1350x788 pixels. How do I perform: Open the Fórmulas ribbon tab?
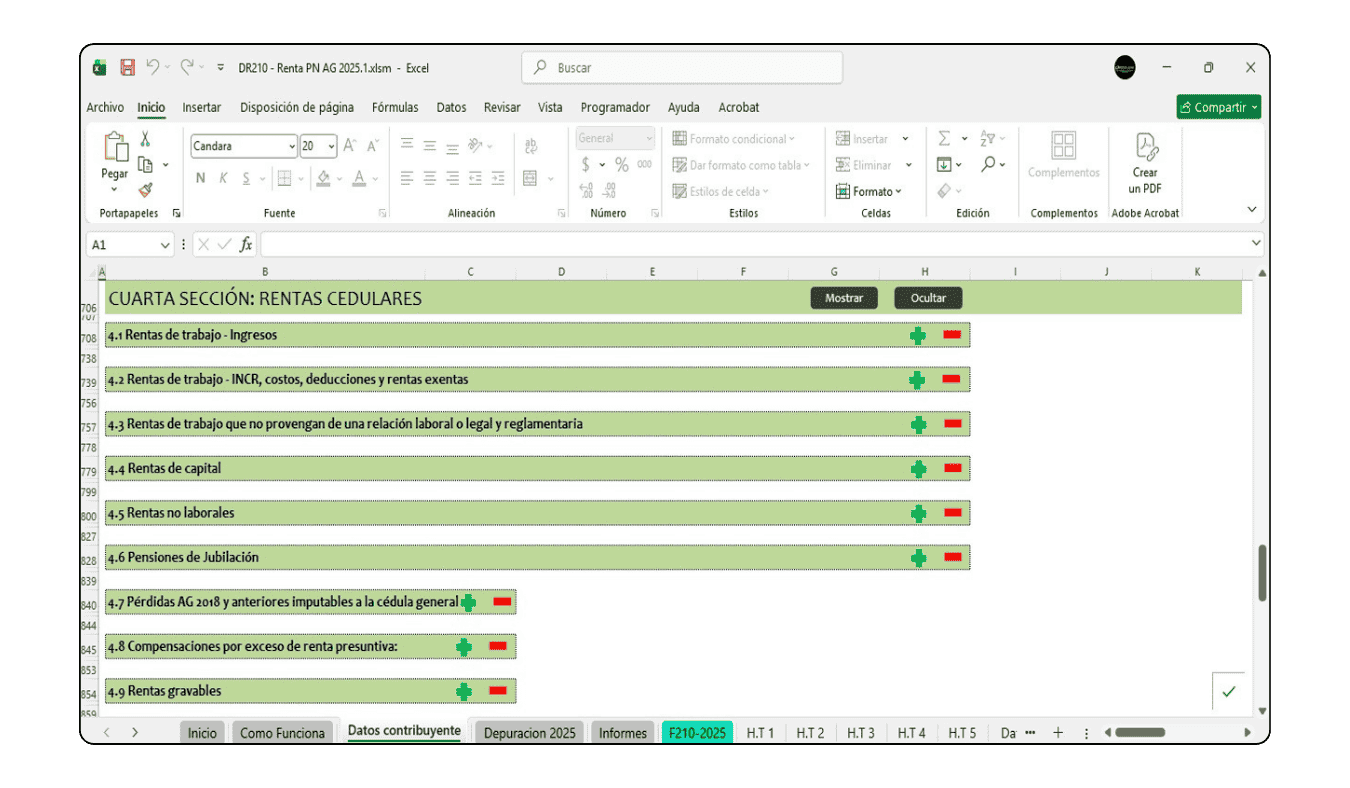click(x=395, y=107)
